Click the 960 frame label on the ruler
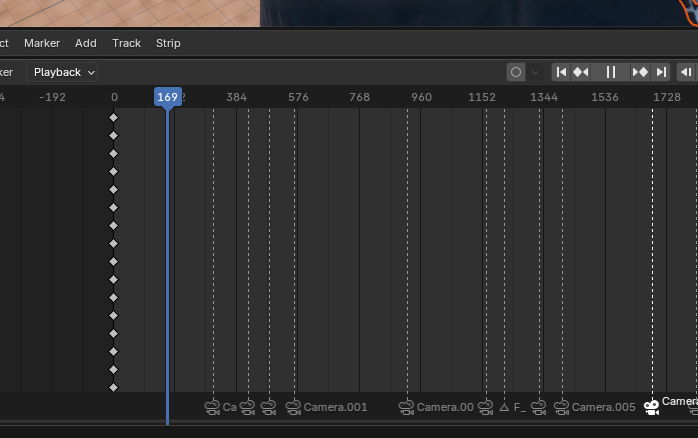 click(x=422, y=97)
